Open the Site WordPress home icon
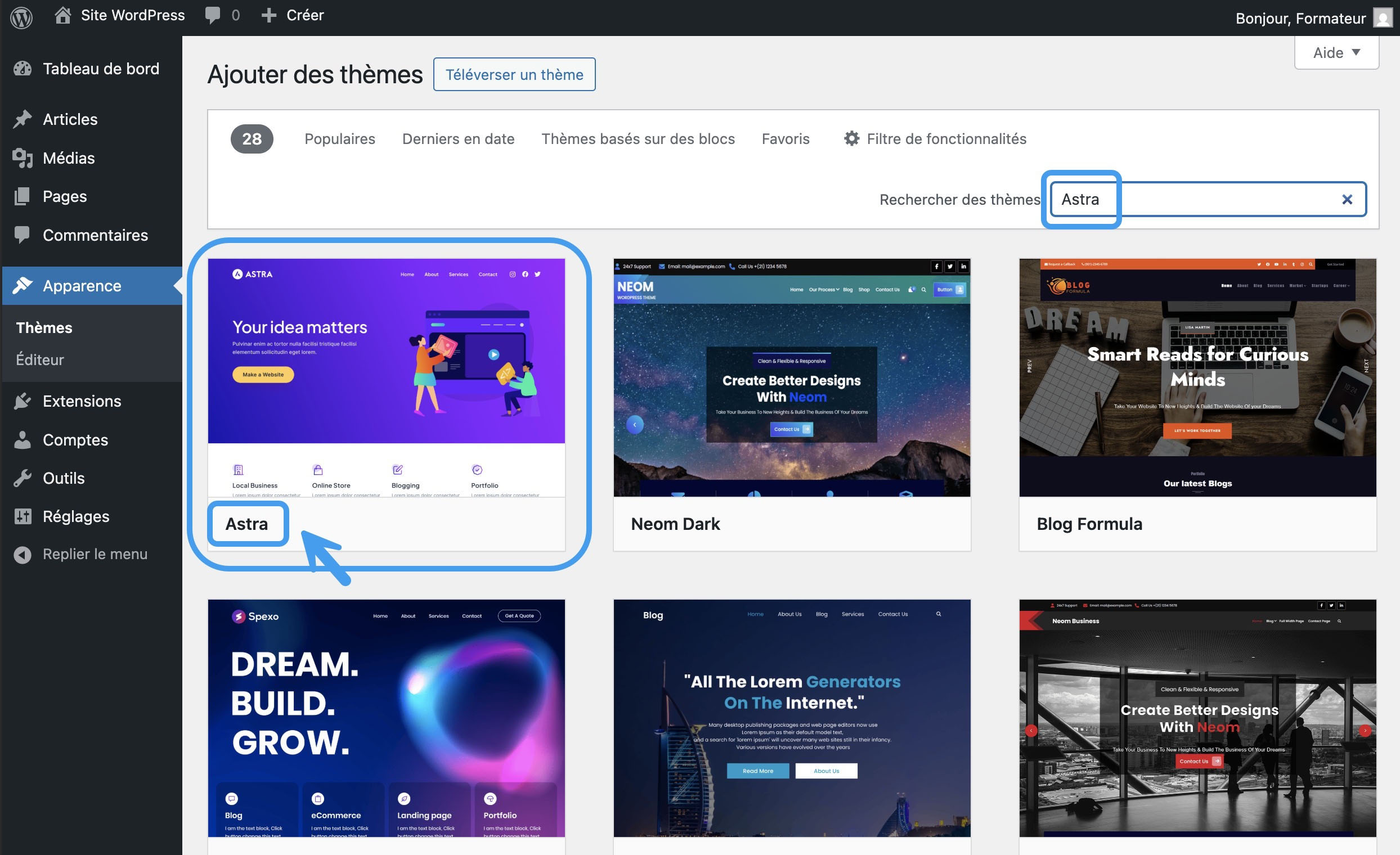The image size is (1400, 855). point(62,15)
